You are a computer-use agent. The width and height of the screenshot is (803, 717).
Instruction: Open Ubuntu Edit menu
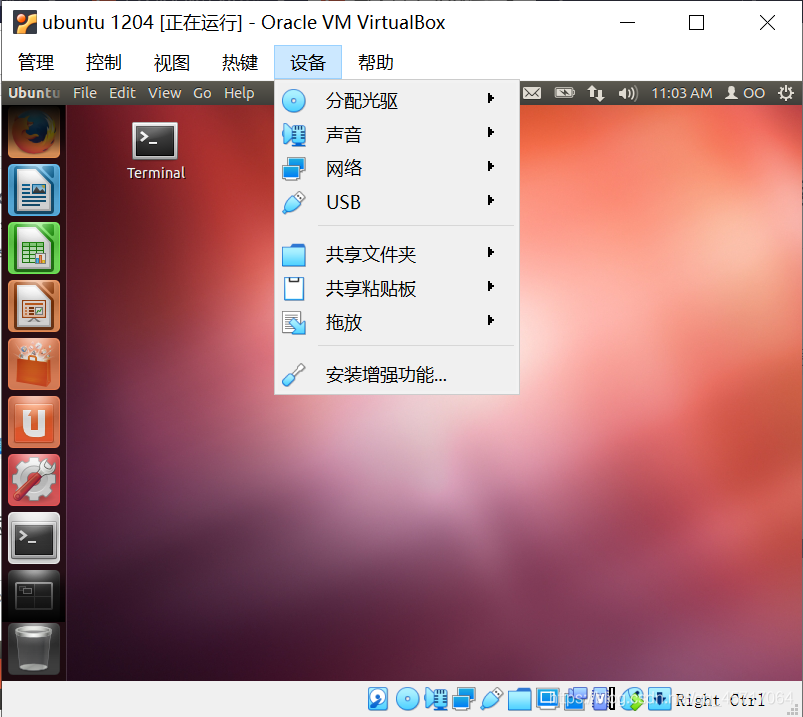[x=122, y=93]
